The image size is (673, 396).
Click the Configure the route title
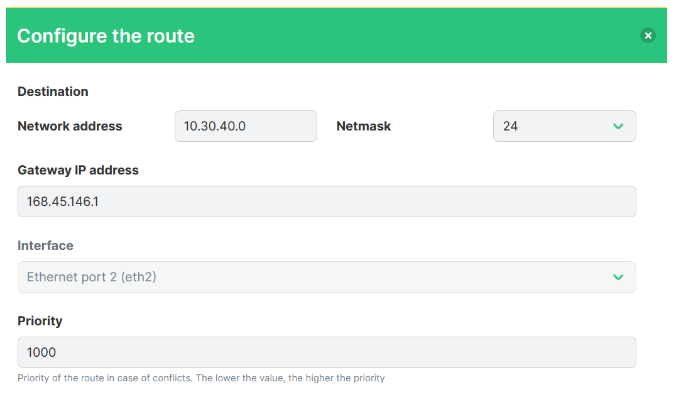(x=106, y=36)
